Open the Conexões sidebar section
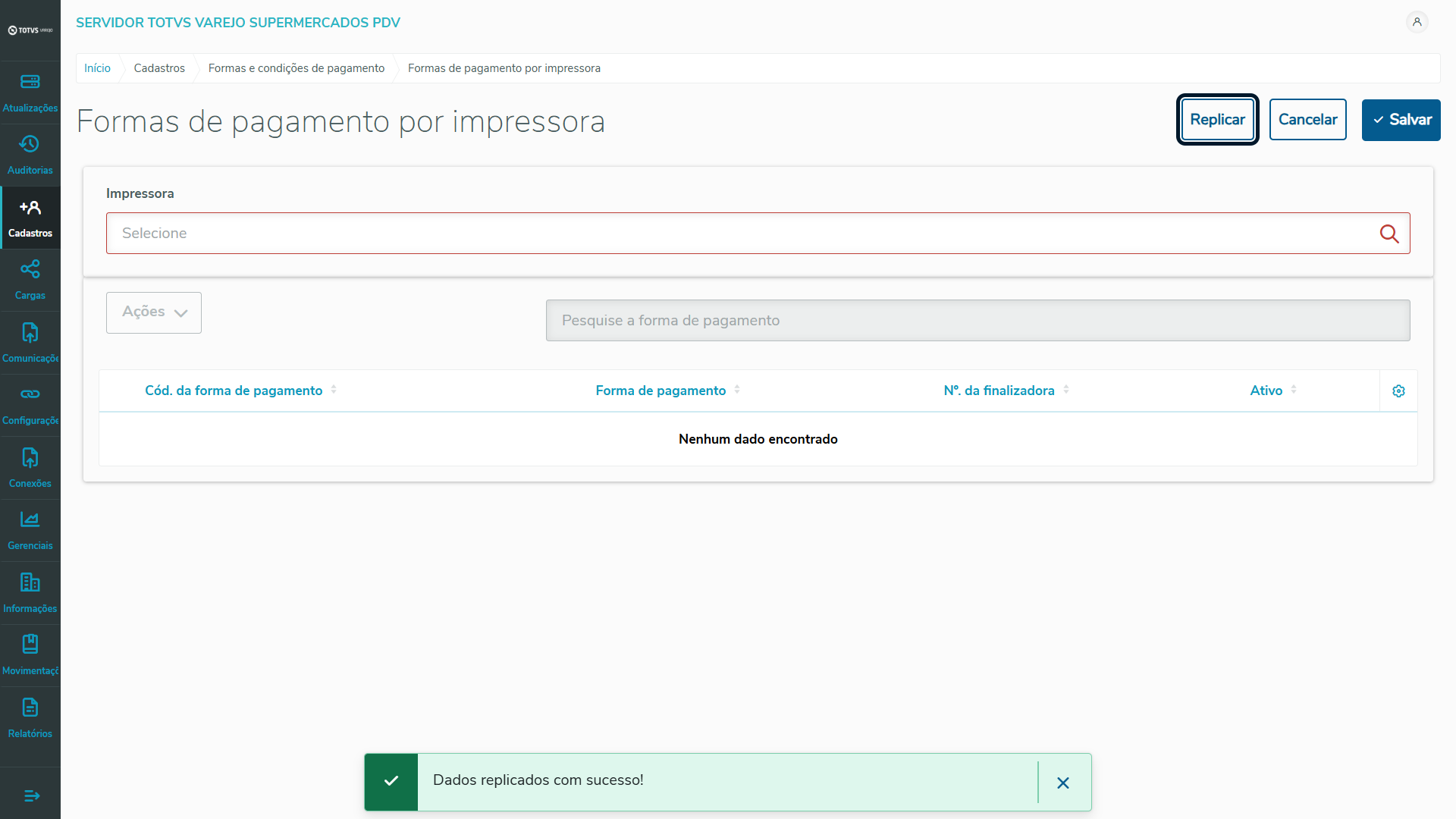 point(30,468)
